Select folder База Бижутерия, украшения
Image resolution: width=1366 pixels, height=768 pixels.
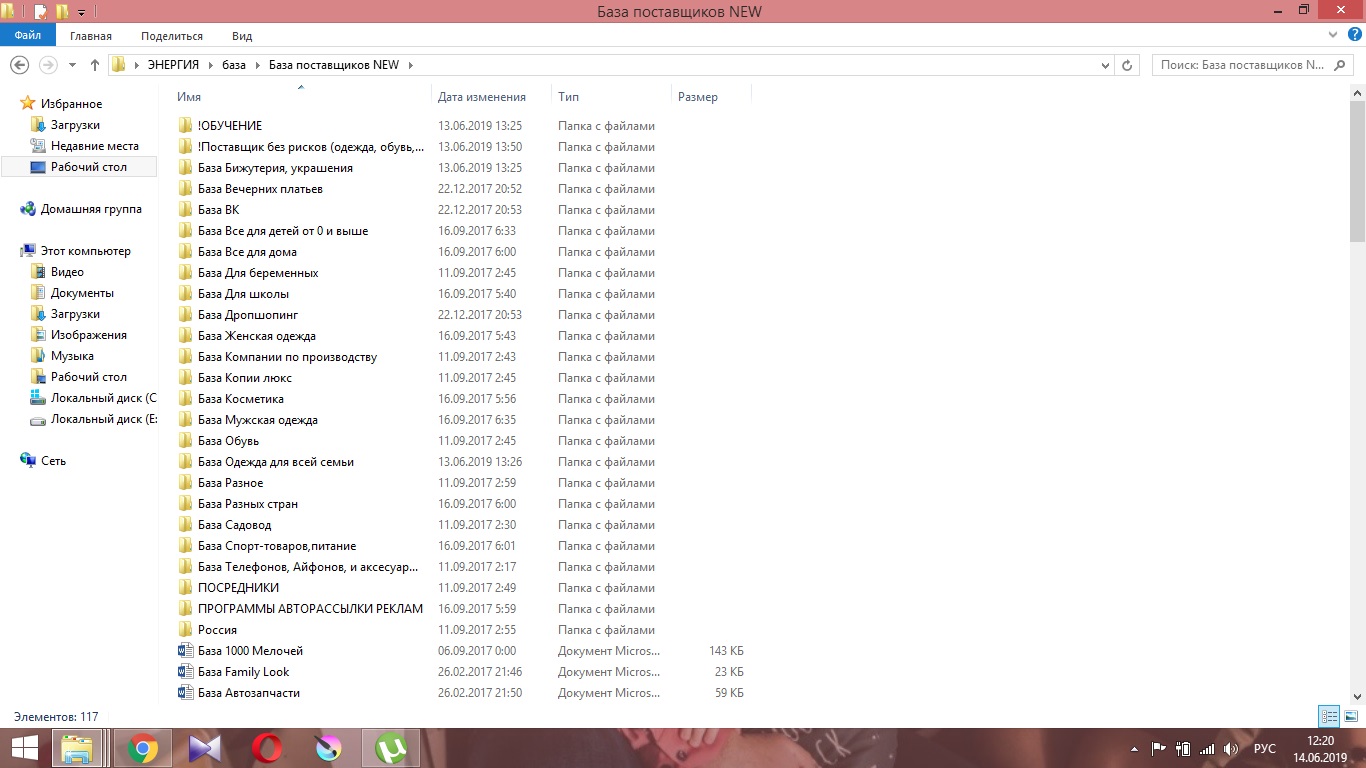click(x=275, y=168)
